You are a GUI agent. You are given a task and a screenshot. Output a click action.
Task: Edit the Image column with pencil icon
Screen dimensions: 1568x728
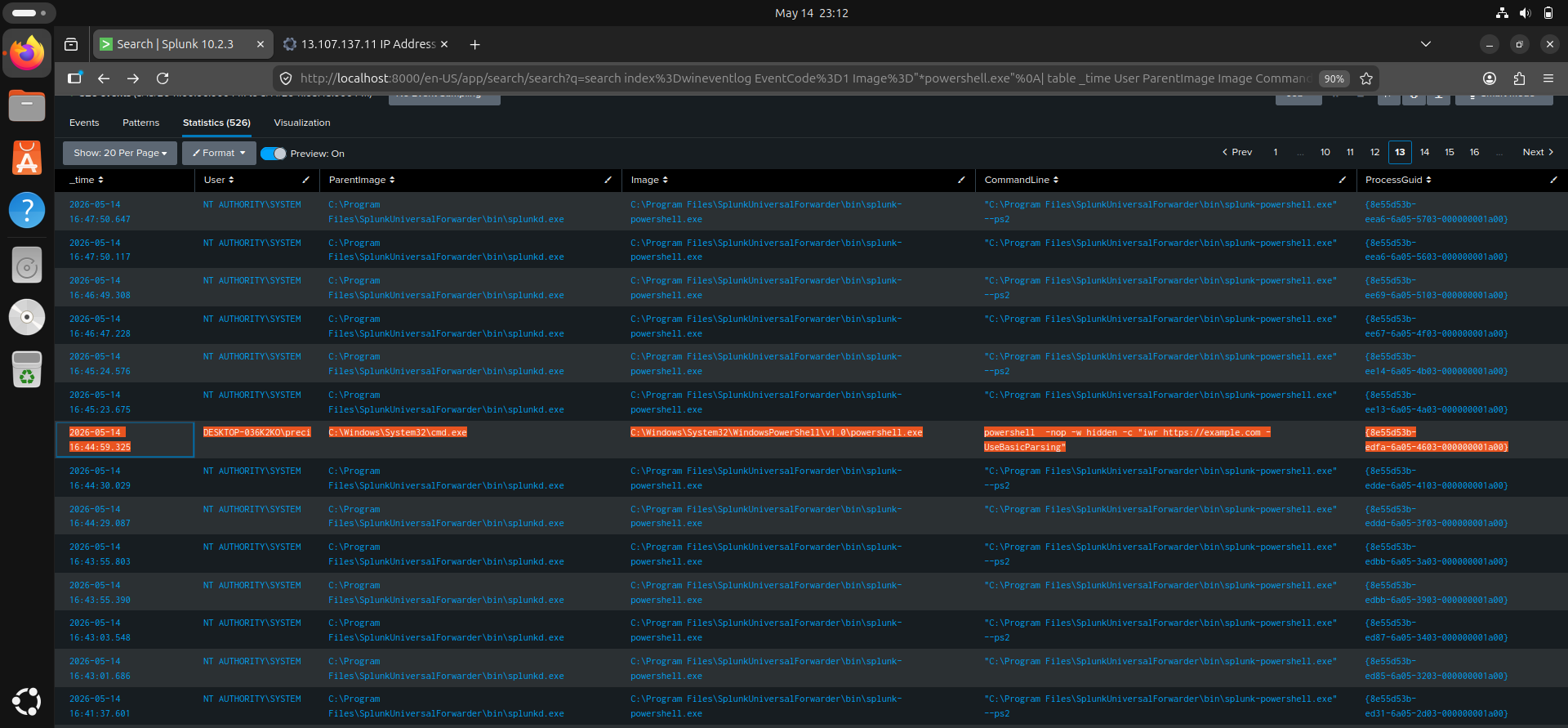pyautogui.click(x=961, y=180)
